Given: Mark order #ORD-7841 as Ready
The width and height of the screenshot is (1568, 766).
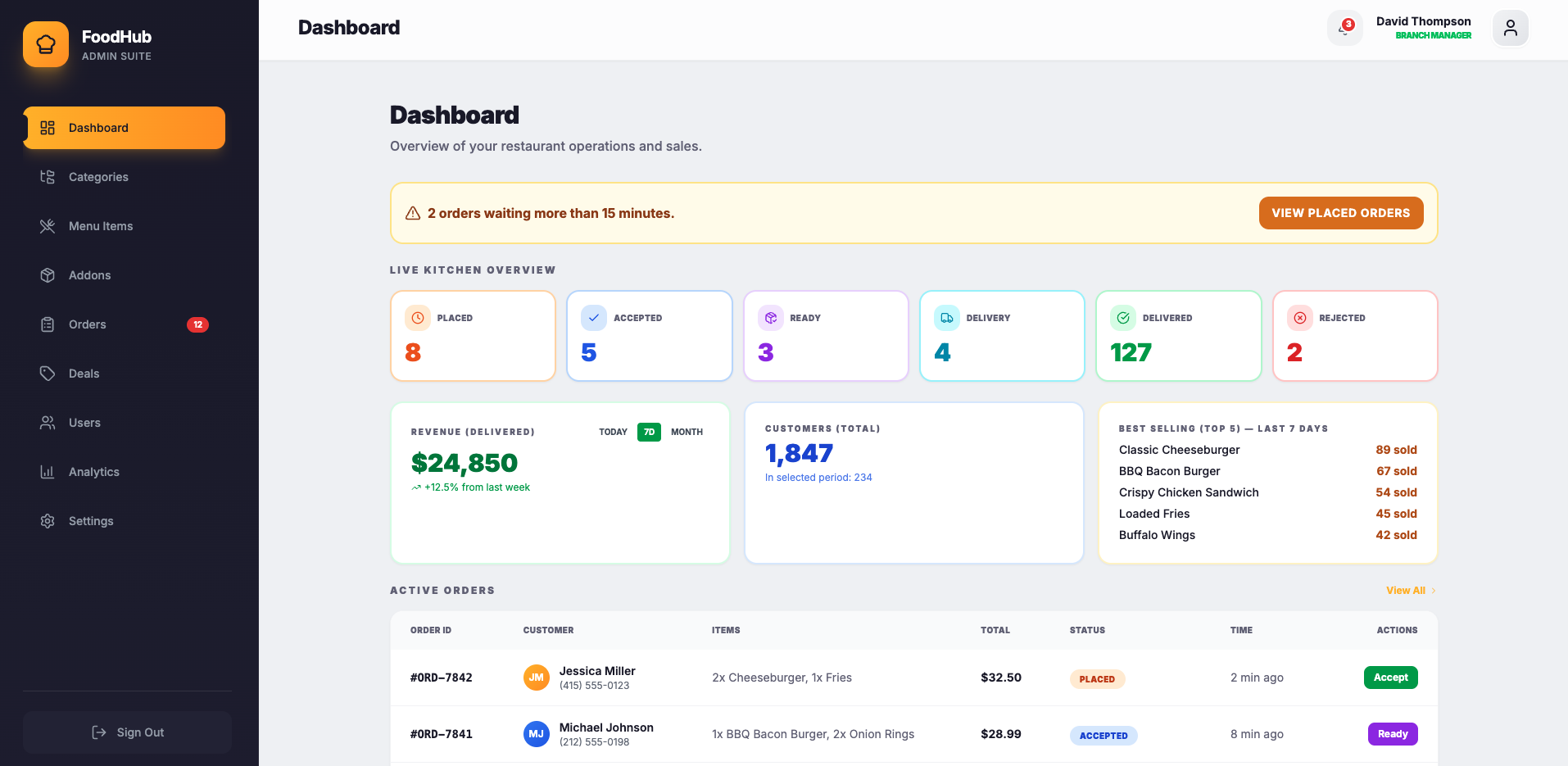Looking at the screenshot, I should 1393,734.
